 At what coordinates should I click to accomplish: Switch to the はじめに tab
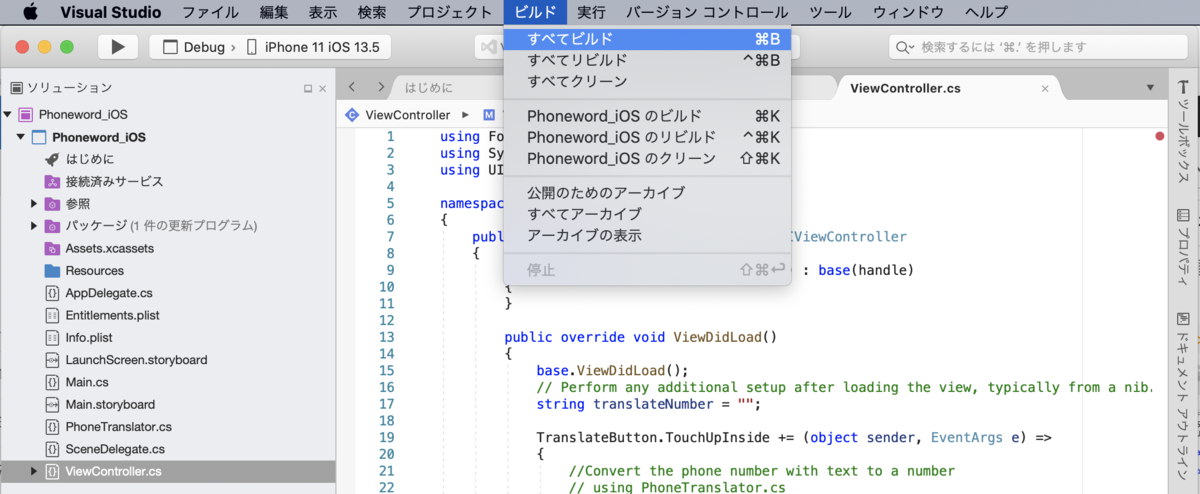tap(431, 88)
